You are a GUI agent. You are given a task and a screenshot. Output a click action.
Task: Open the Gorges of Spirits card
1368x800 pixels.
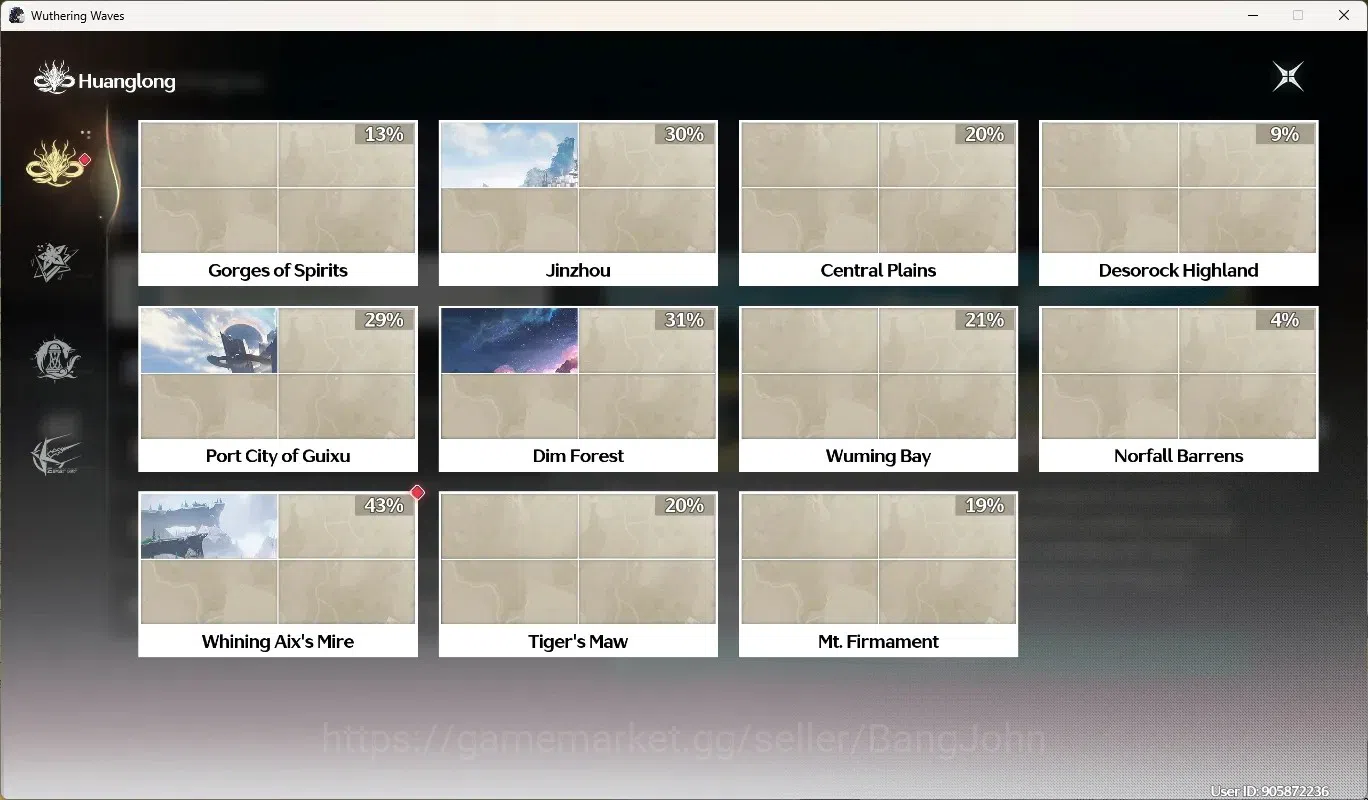tap(278, 203)
